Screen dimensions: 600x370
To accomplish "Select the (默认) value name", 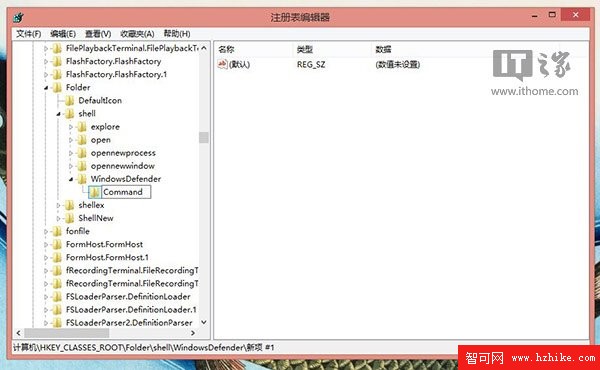I will 239,64.
